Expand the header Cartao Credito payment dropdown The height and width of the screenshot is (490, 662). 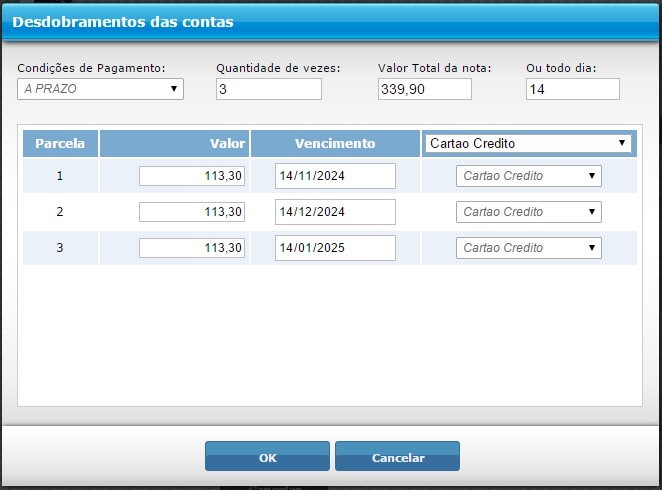(528, 143)
